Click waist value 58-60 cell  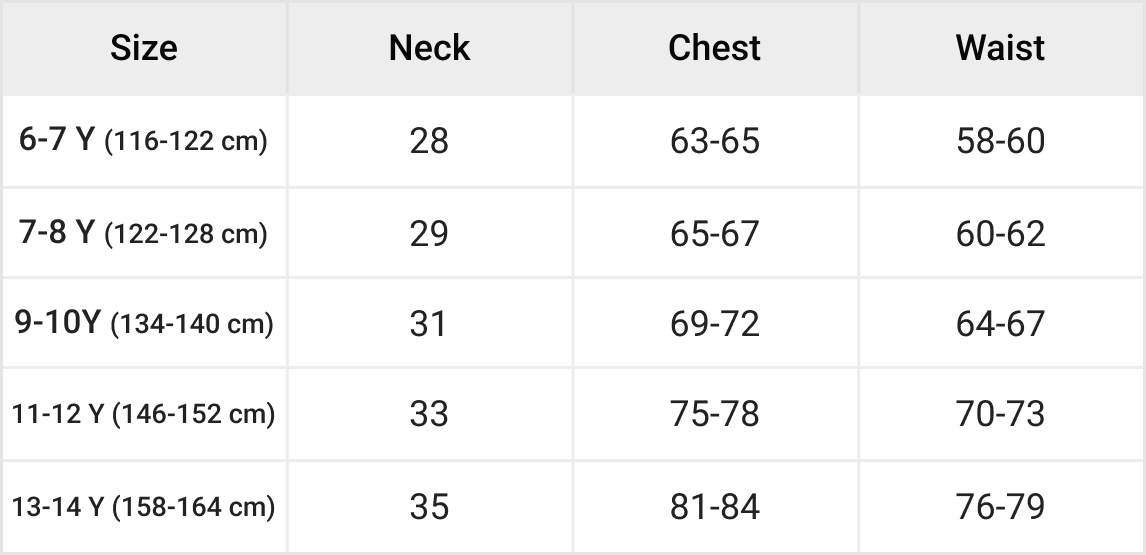(1000, 141)
